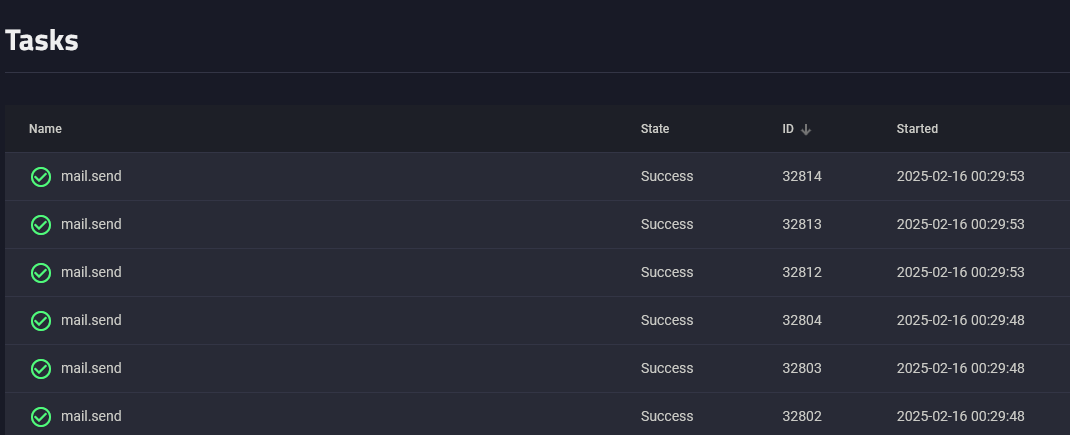Select task ID 32803 cell
This screenshot has height=435, width=1070.
point(802,368)
